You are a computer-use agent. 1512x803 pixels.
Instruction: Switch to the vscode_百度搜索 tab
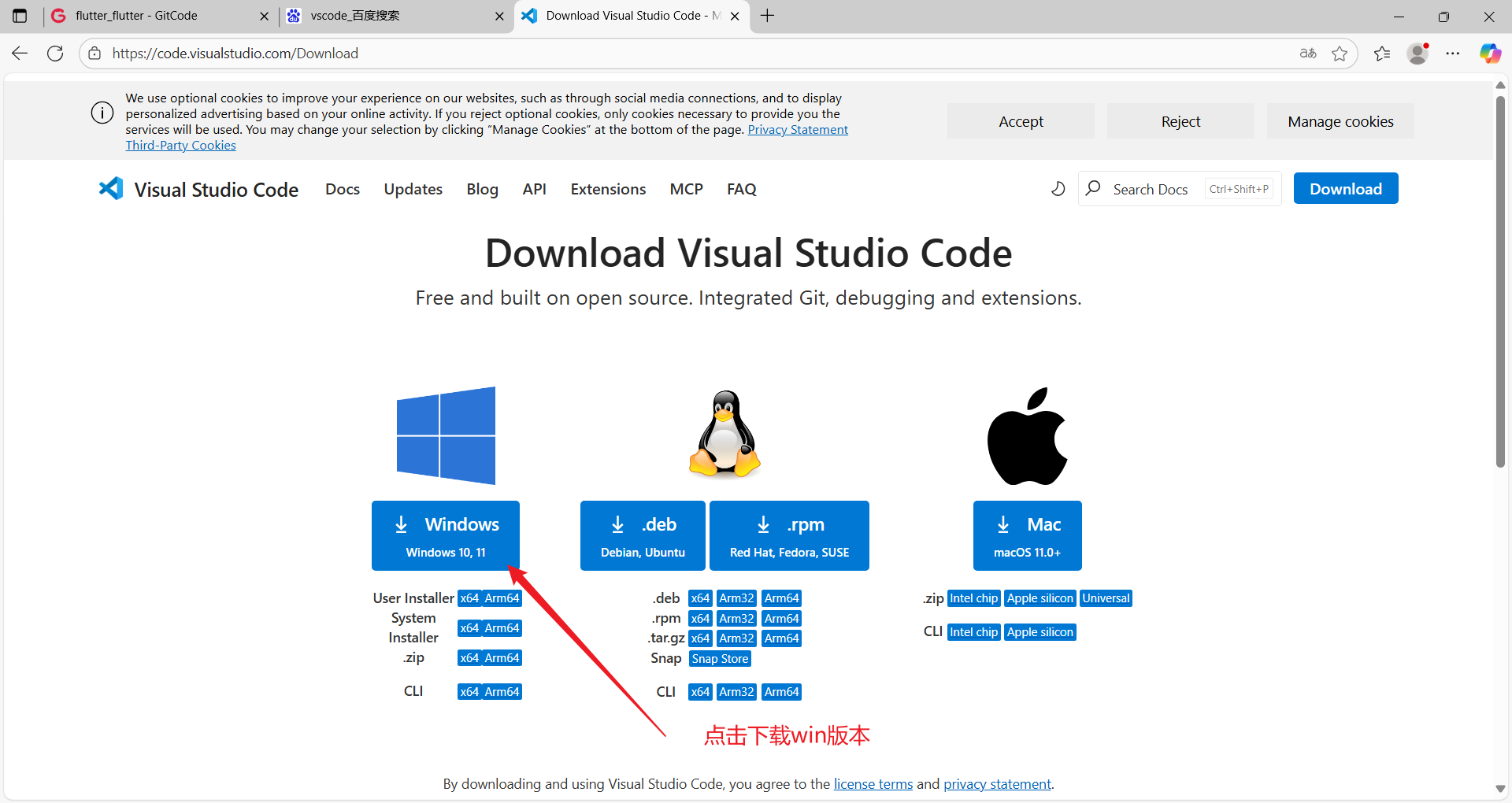pos(396,16)
